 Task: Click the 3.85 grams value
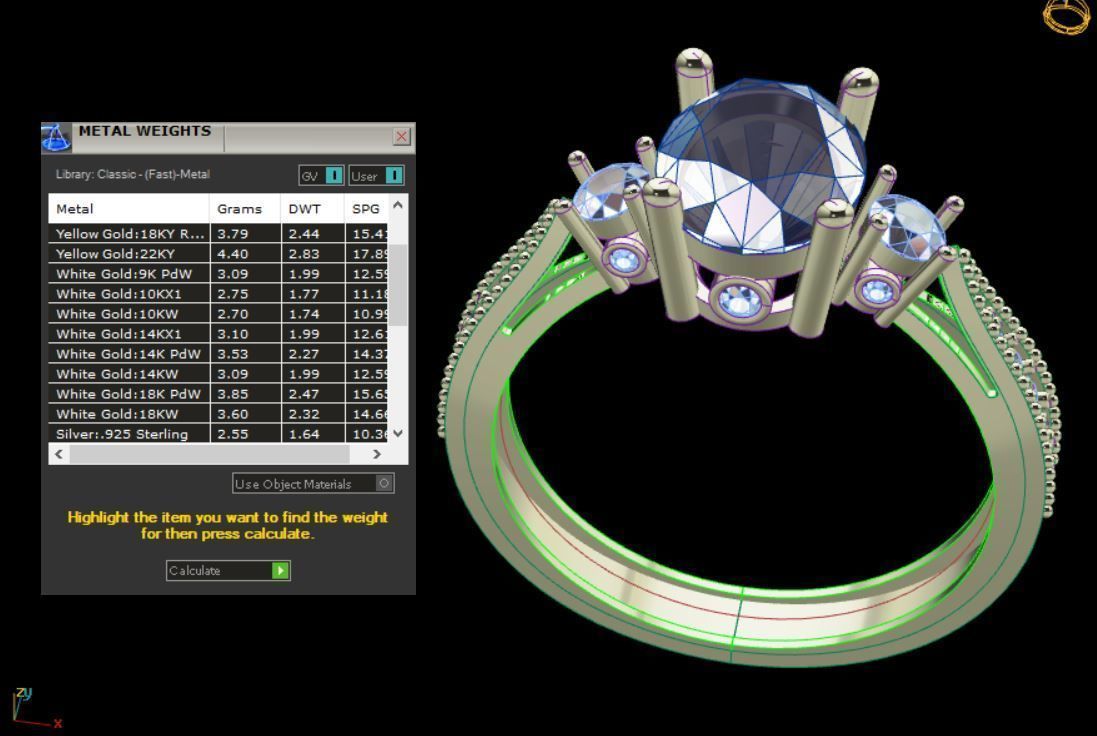[232, 394]
